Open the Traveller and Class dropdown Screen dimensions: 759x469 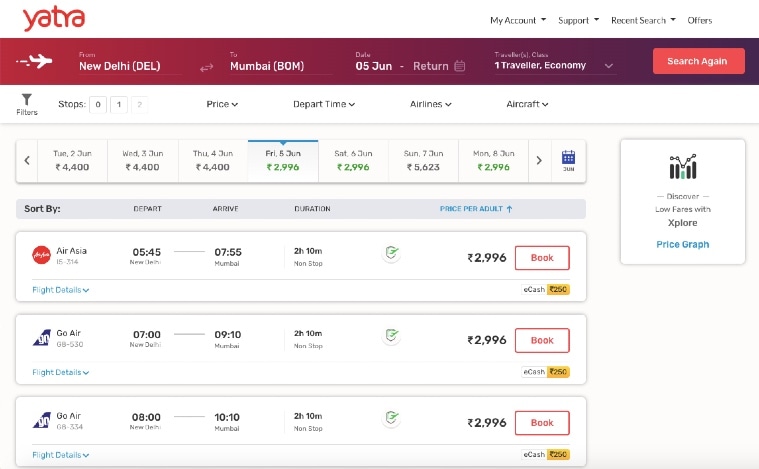click(554, 62)
